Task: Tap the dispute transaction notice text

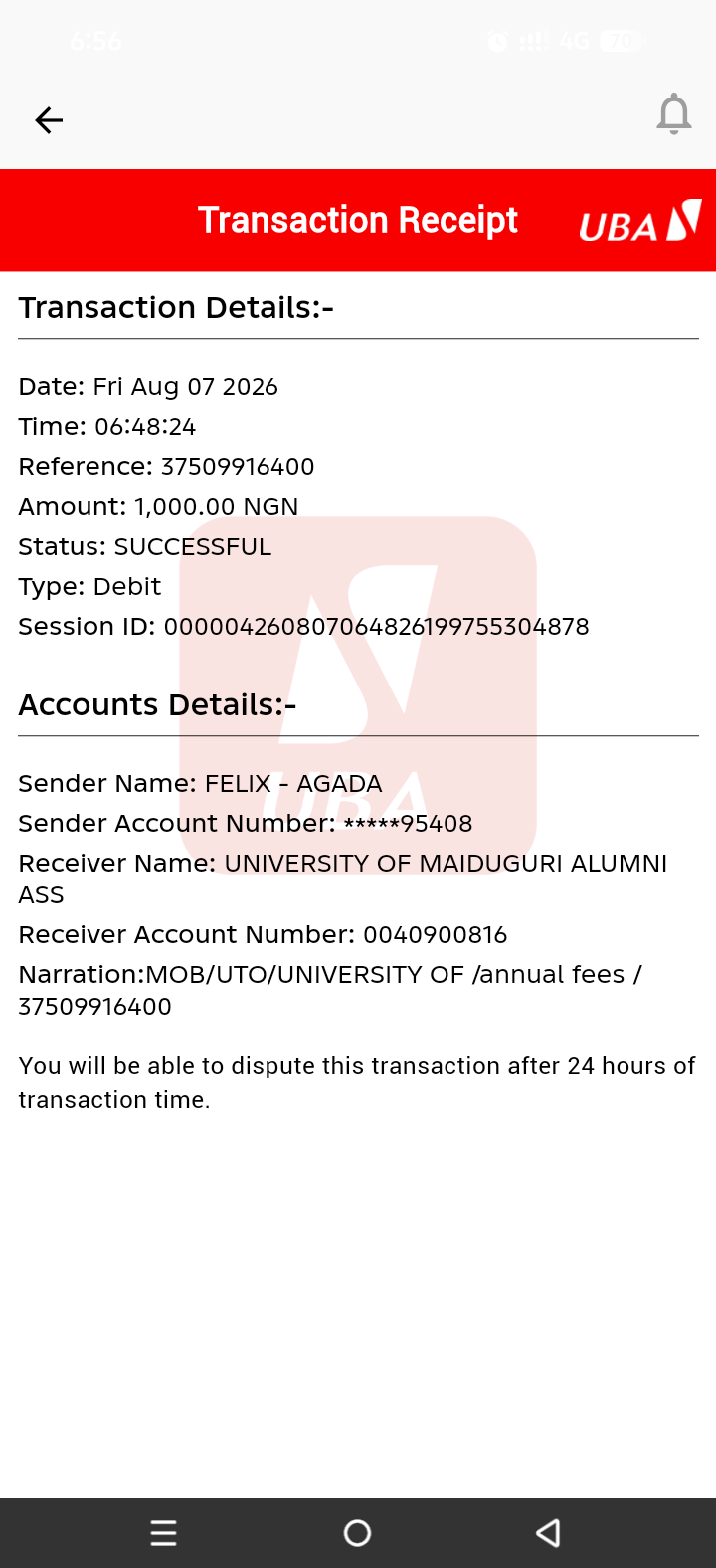Action: pyautogui.click(x=357, y=1082)
